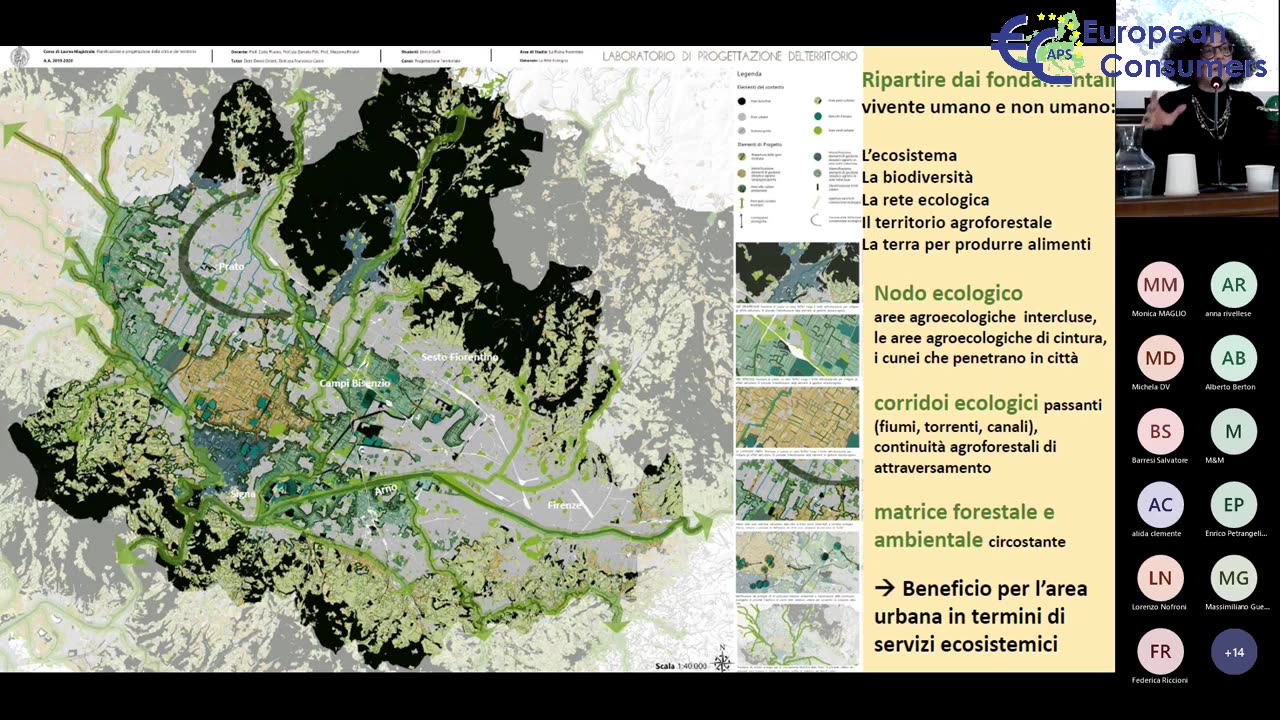
Task: Click the green double-arrow corridor legend symbol
Action: [743, 202]
